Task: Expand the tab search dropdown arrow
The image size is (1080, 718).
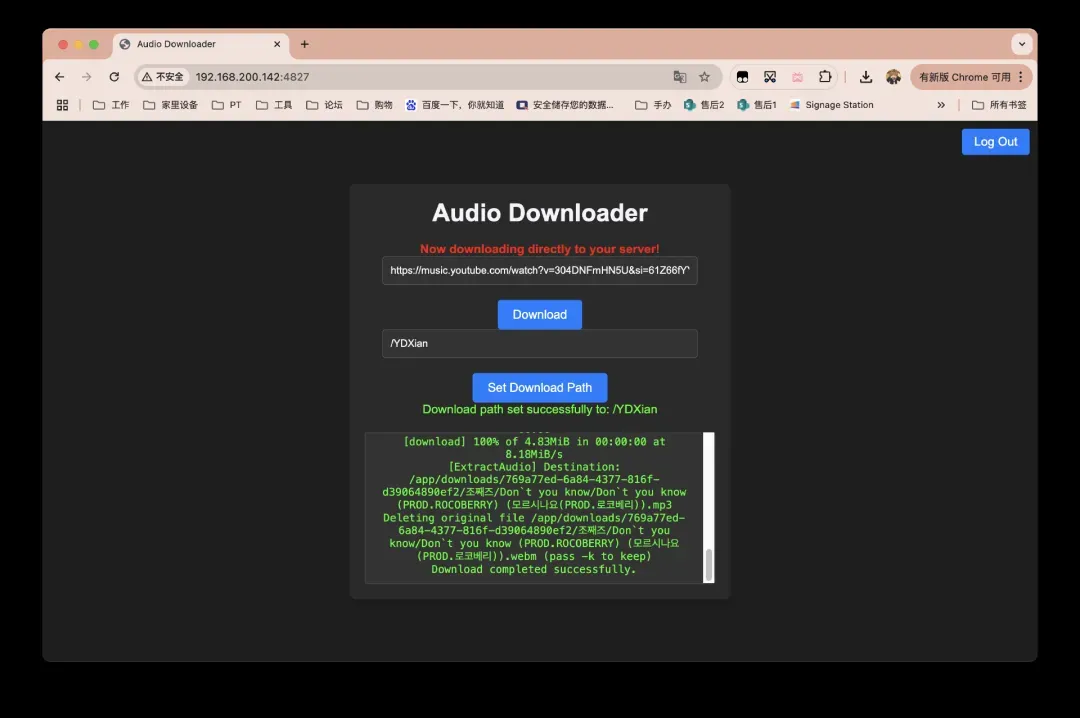Action: tap(1021, 44)
